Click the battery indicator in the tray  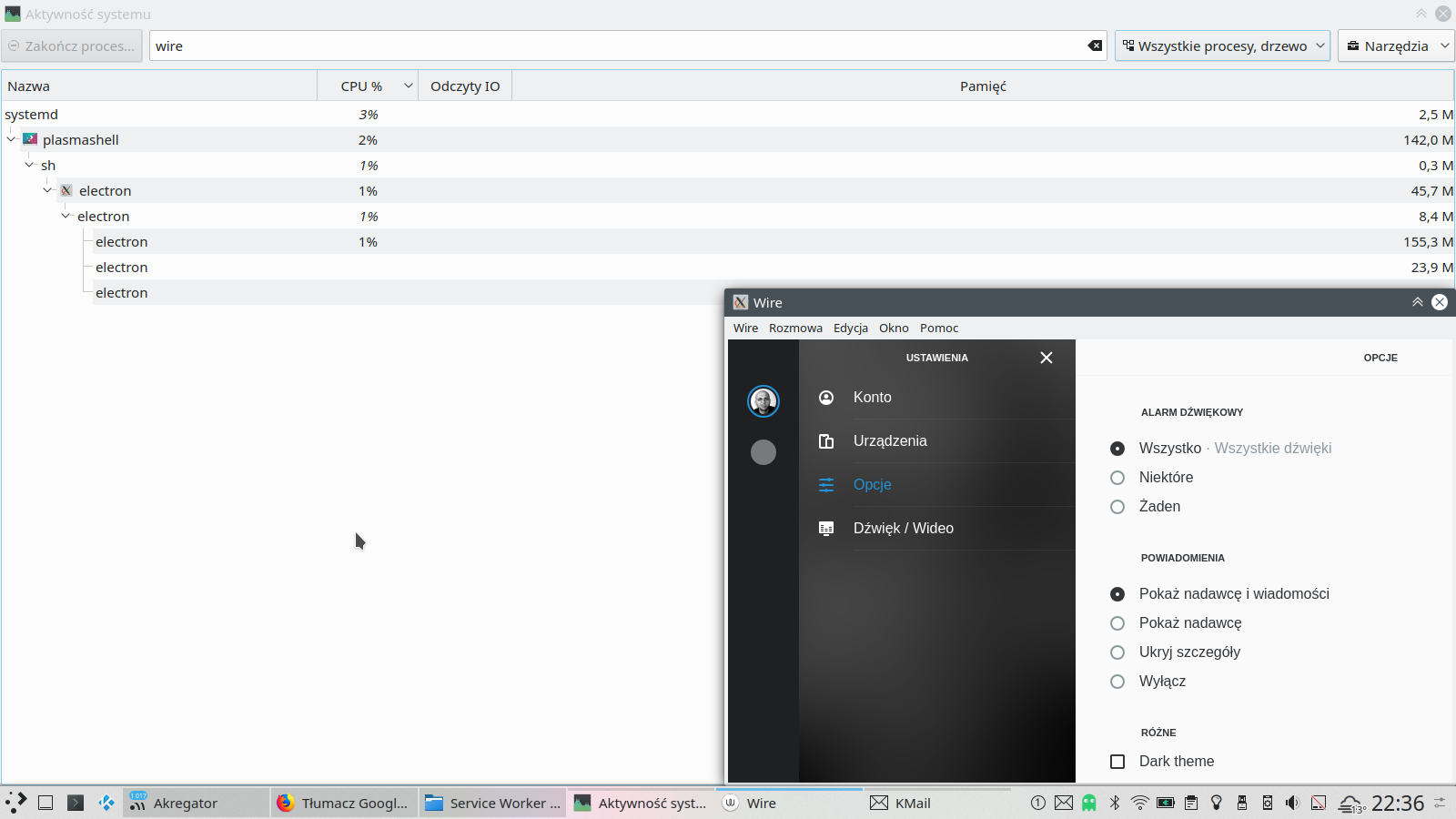point(1166,804)
